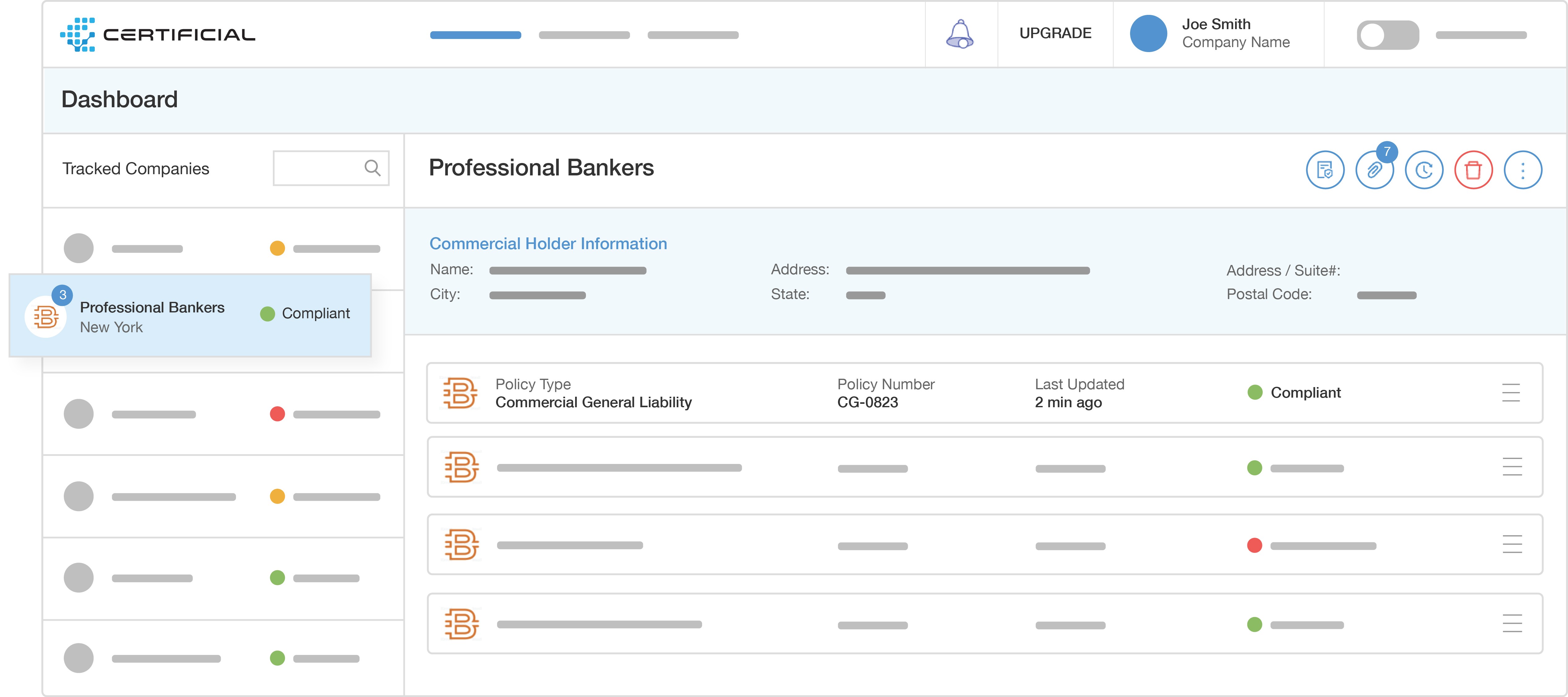Select the active blue navigation tab
Screen dimensions: 1568x697
tap(475, 35)
